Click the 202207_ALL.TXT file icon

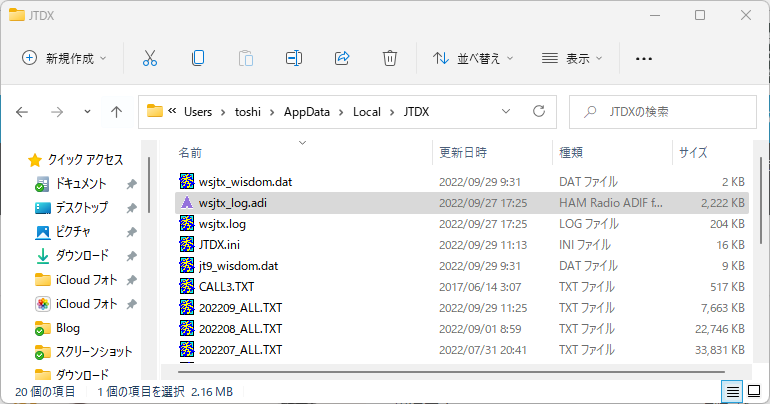(x=187, y=350)
